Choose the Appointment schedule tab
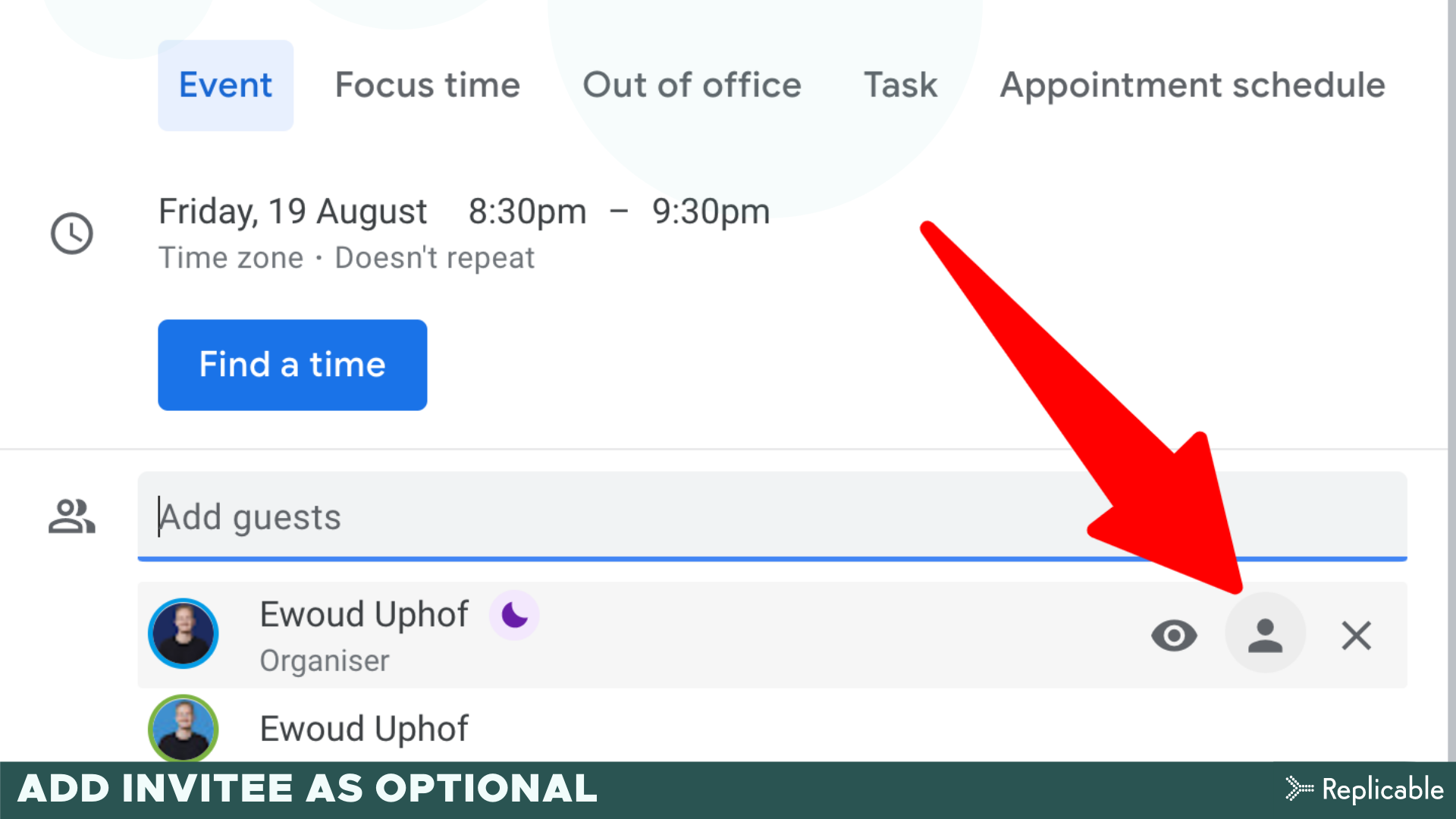The height and width of the screenshot is (819, 1456). [1192, 85]
